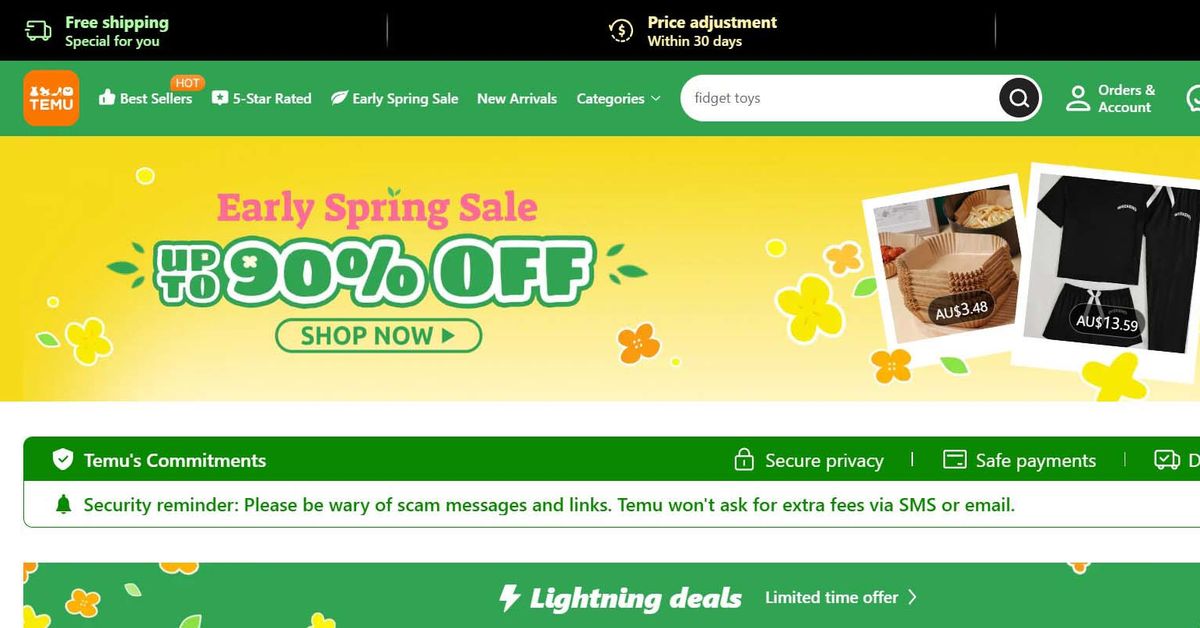Click the fidget toys search field
The height and width of the screenshot is (628, 1200).
[x=838, y=98]
